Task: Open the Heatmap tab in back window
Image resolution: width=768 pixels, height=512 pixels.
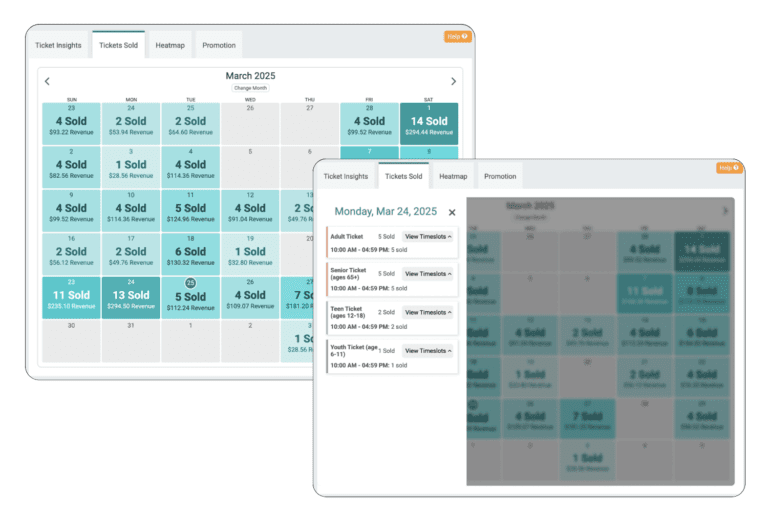Action: pyautogui.click(x=170, y=46)
